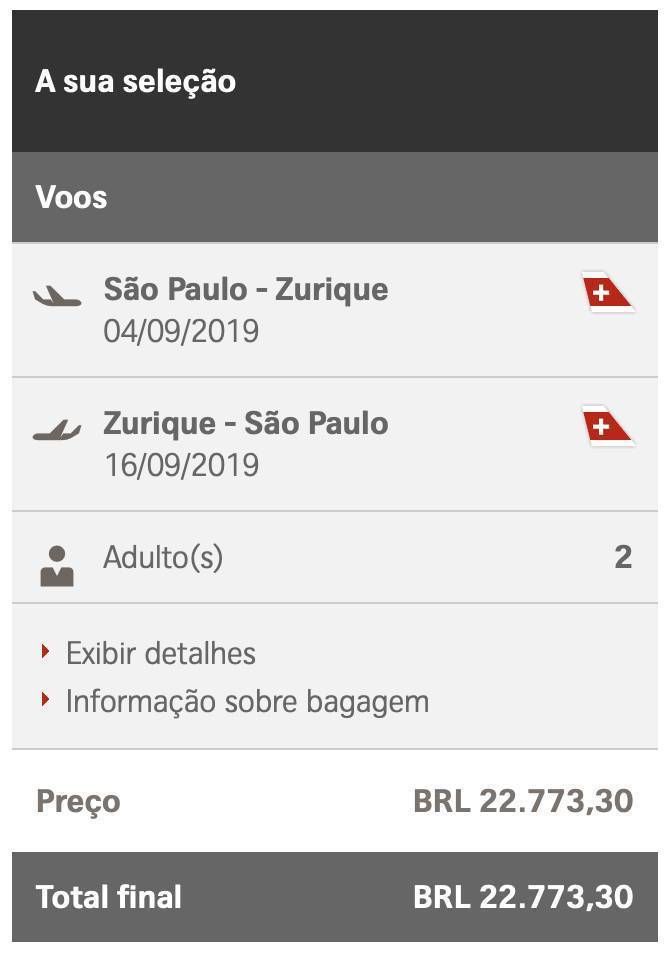Click the Total final amount BRL 22.773,30

click(x=523, y=897)
